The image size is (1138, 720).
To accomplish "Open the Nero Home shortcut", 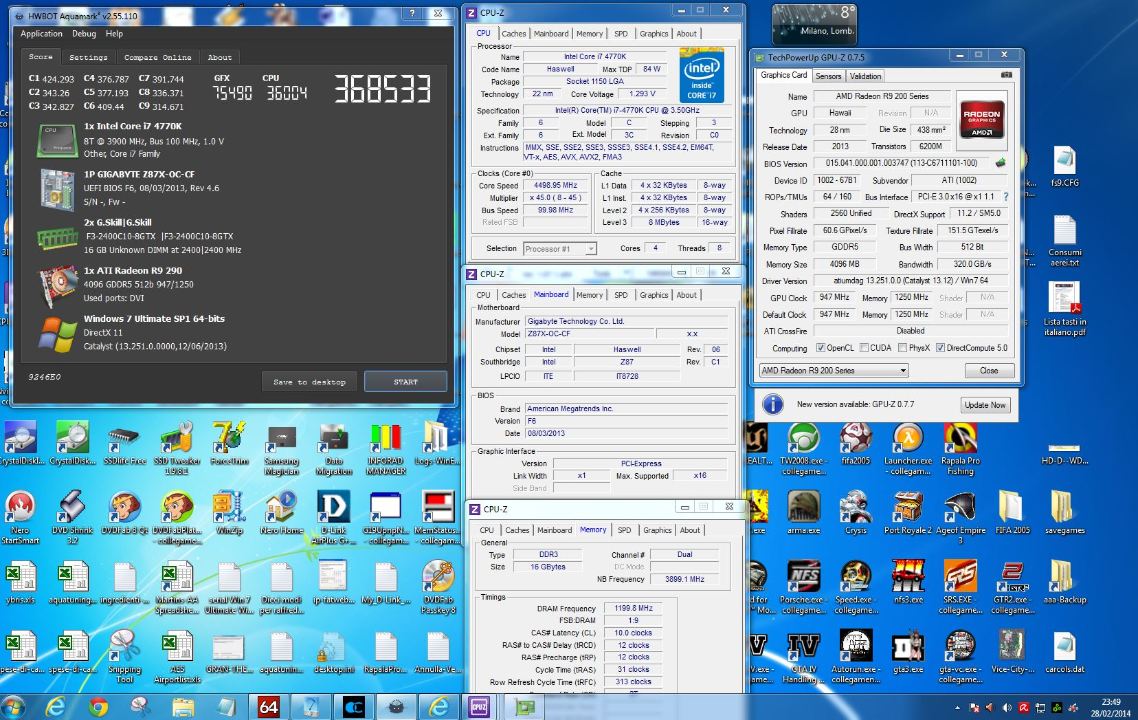I will 281,512.
